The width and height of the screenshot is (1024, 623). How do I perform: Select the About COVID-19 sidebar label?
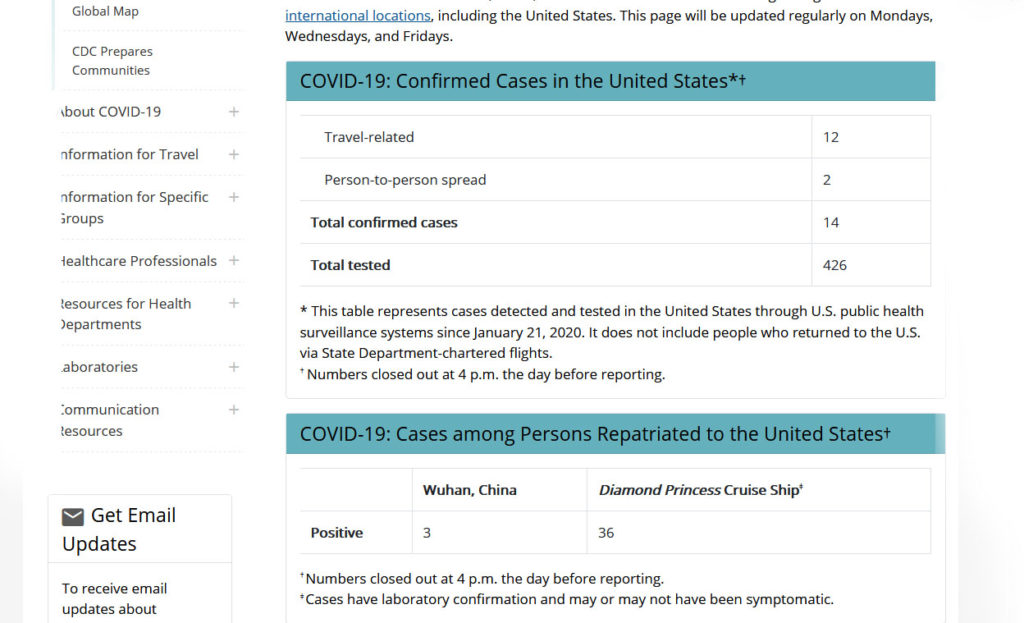(x=111, y=112)
